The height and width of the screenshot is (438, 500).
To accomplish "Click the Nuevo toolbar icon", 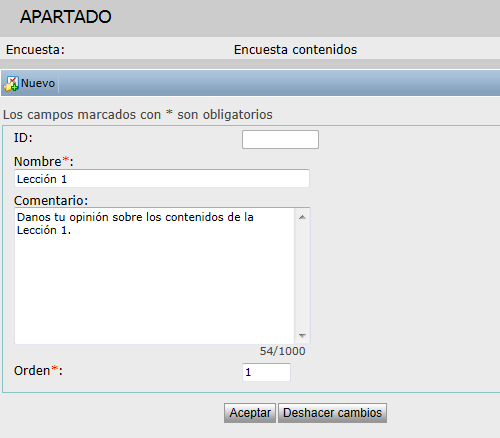I will [11, 83].
